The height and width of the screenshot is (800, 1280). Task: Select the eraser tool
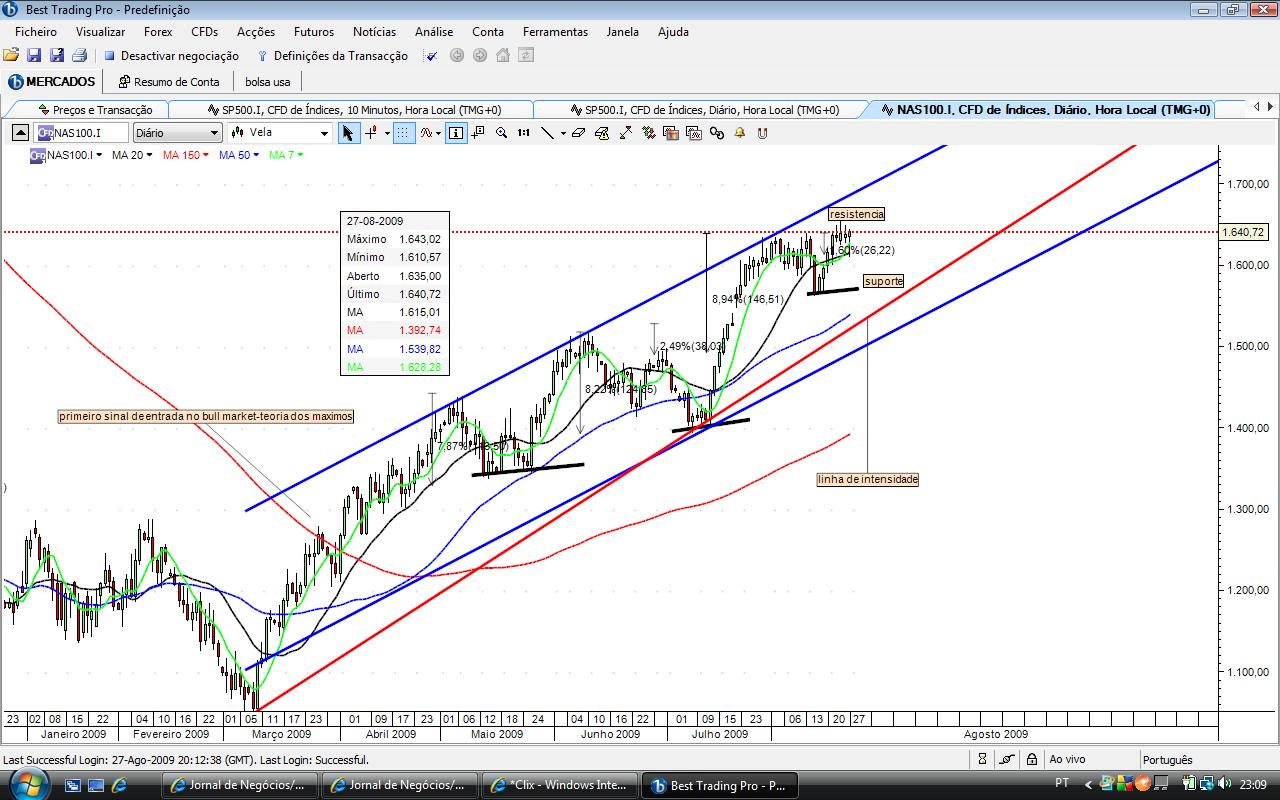point(578,132)
